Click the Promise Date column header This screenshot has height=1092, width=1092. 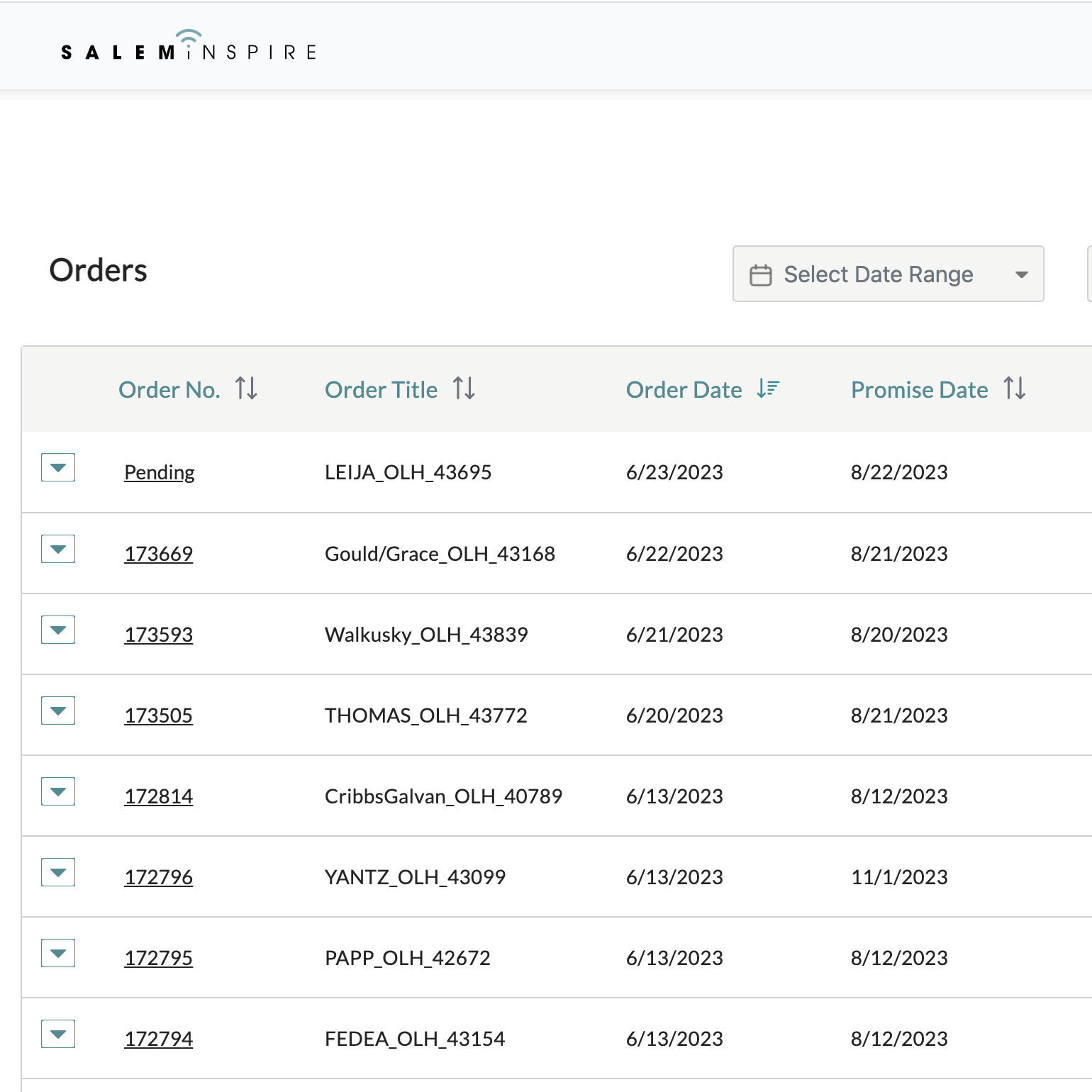[919, 390]
